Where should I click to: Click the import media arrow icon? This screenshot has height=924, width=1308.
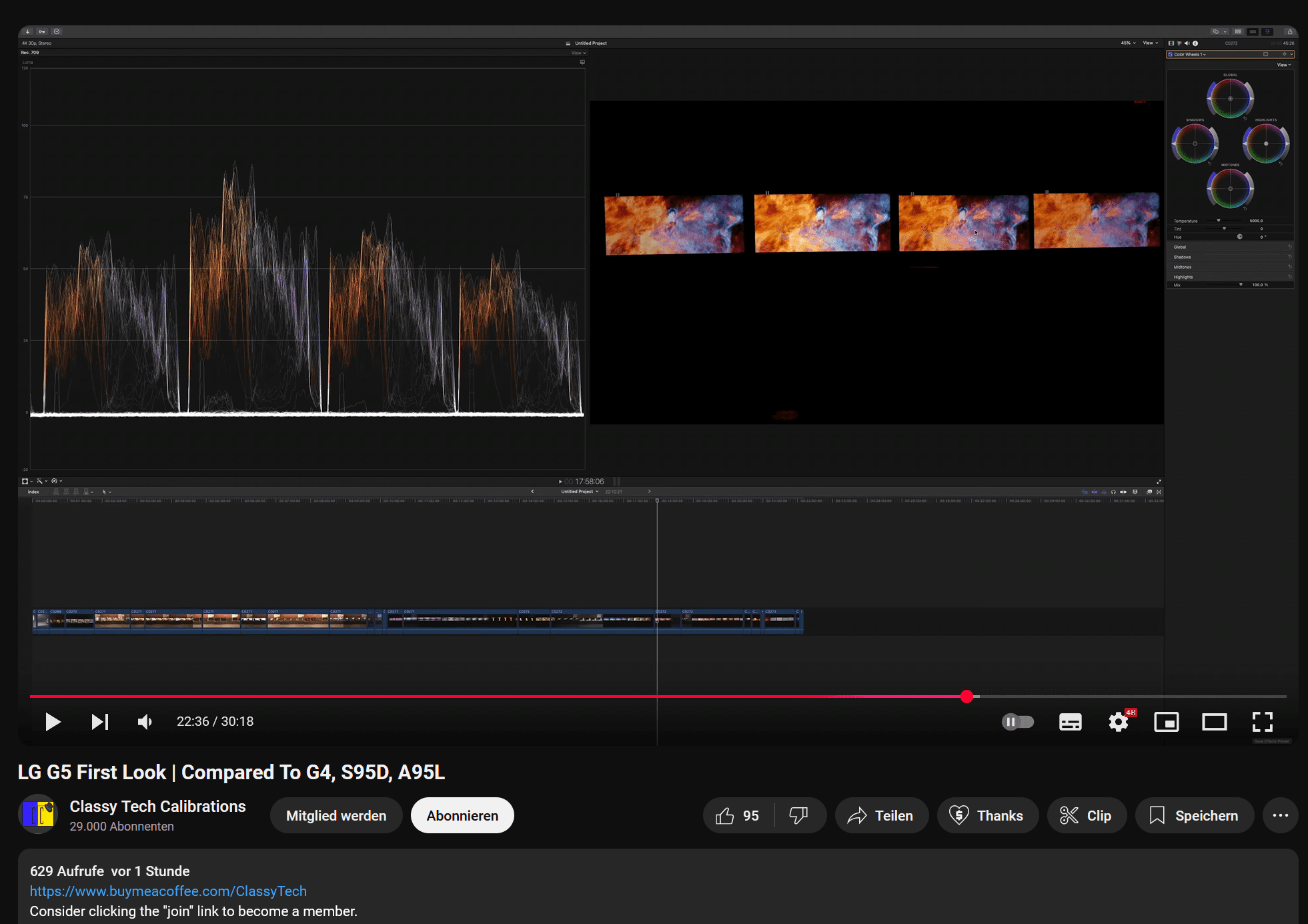pos(27,31)
